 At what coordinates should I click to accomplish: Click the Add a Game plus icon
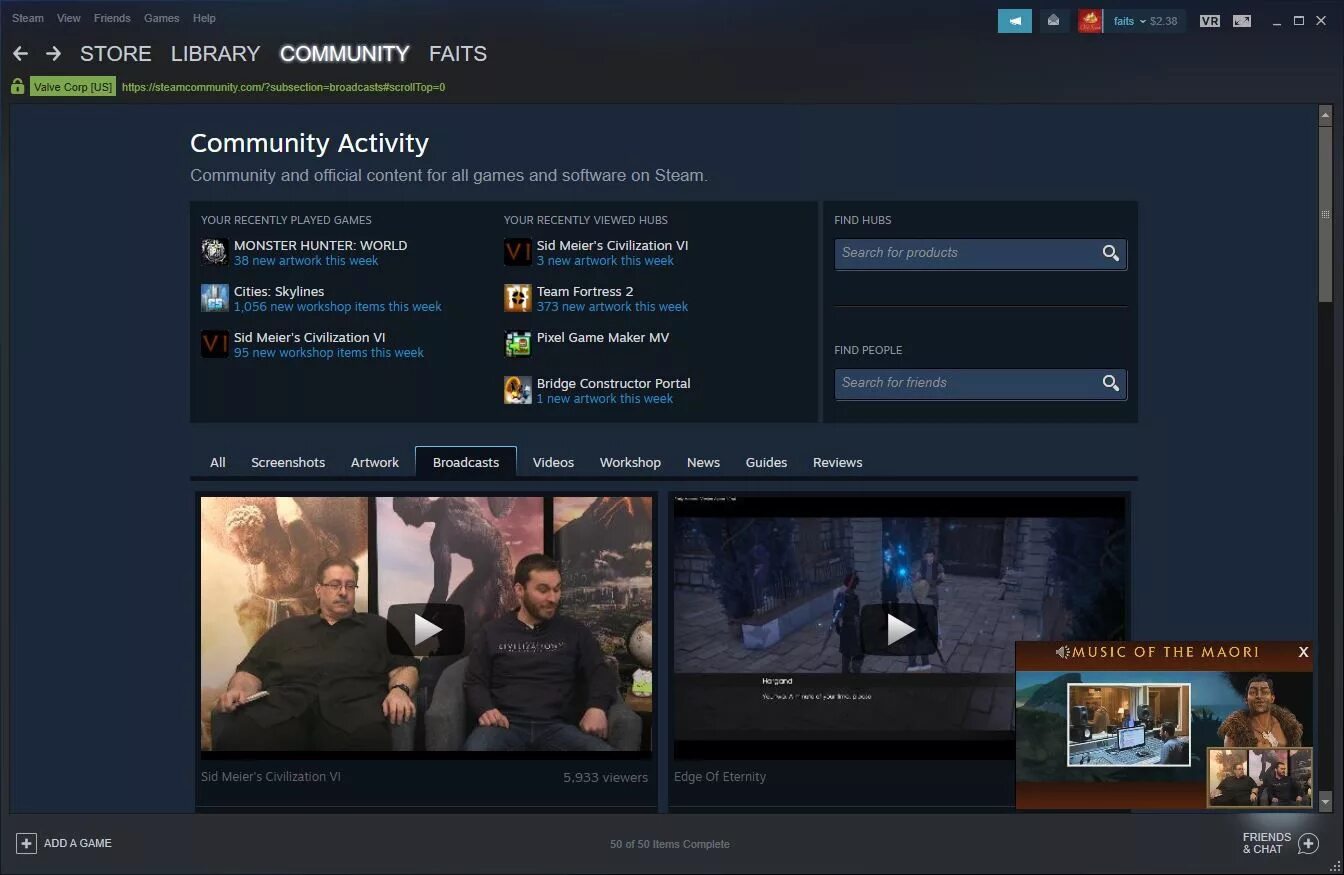(x=26, y=843)
